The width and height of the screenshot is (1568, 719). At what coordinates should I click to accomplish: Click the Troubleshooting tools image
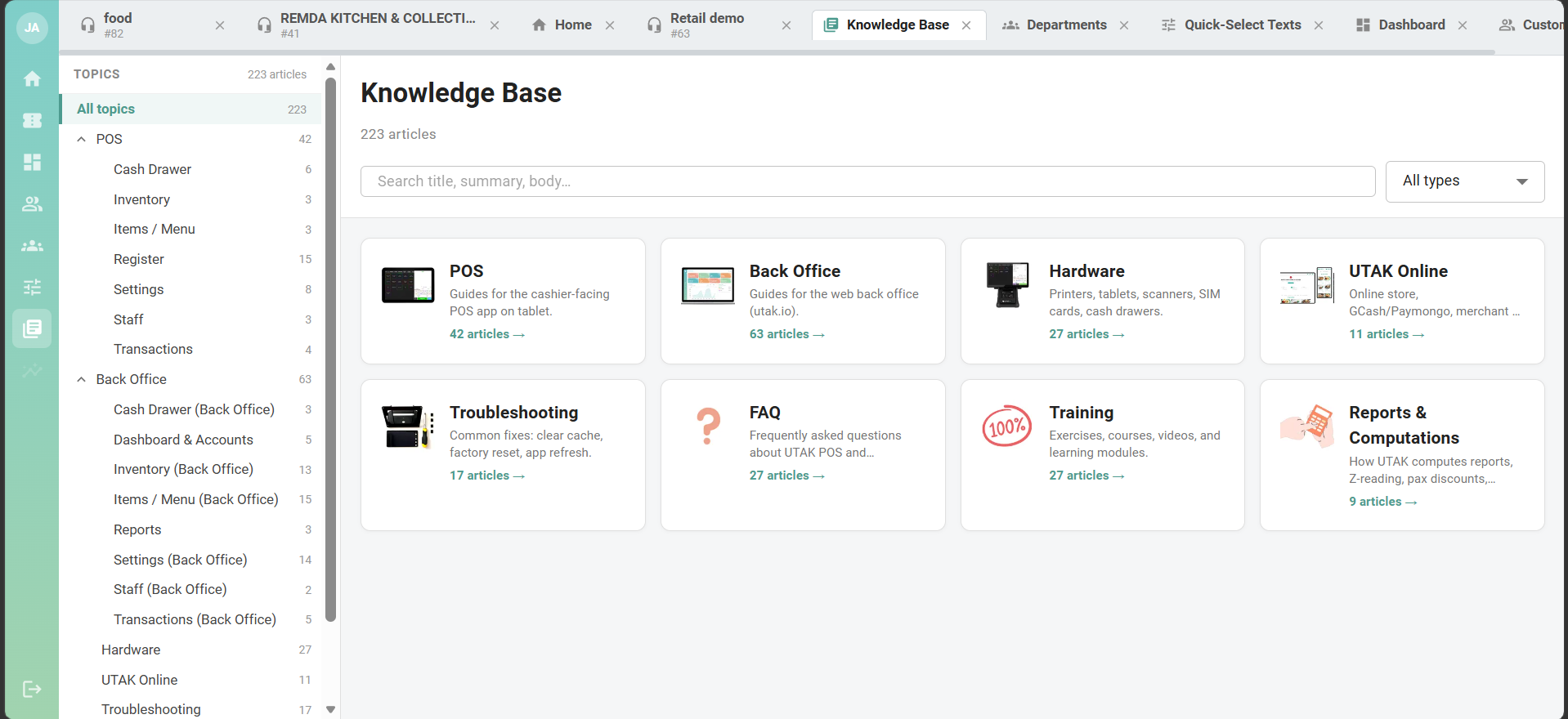[x=408, y=426]
